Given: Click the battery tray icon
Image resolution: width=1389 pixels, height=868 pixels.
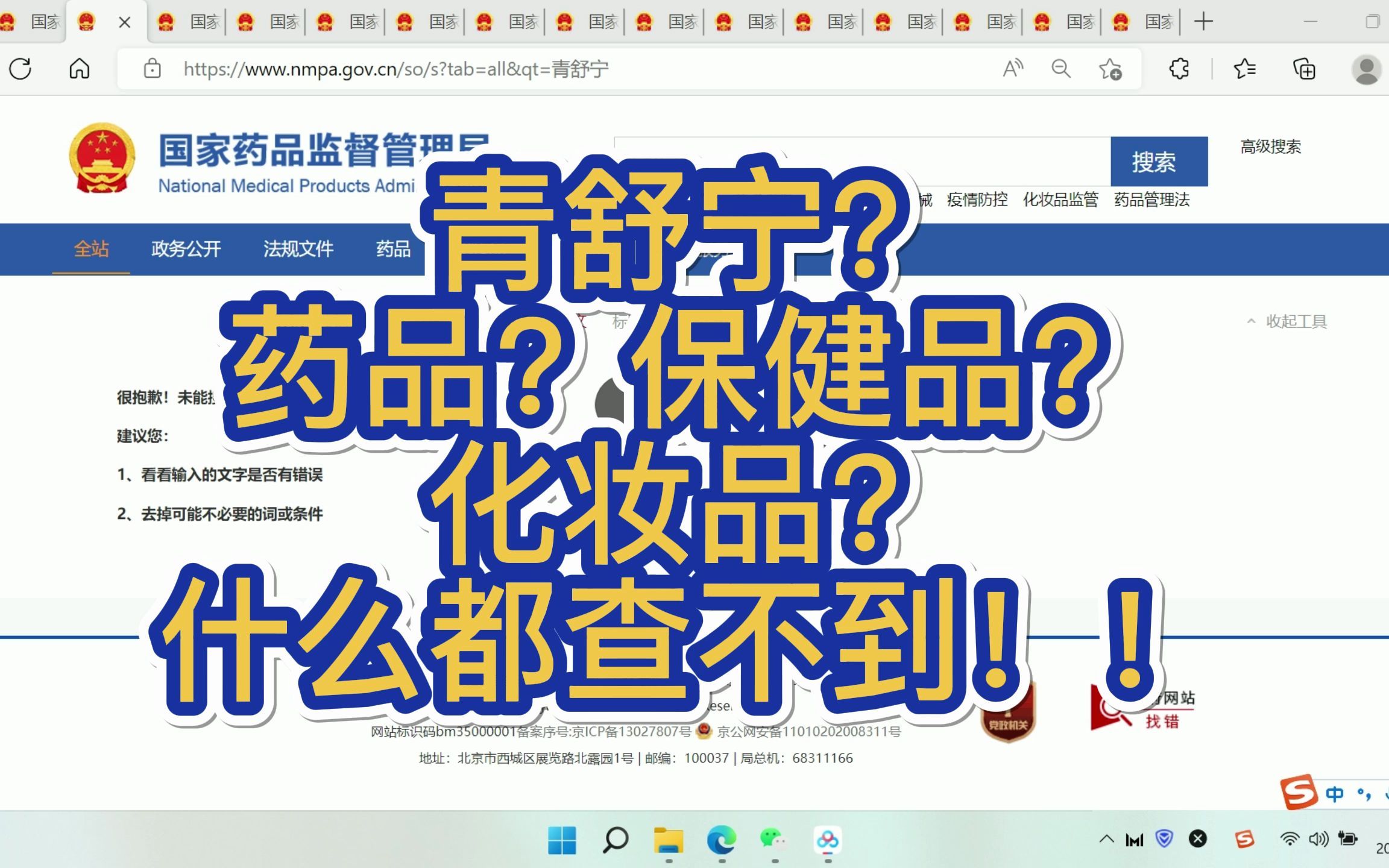Looking at the screenshot, I should coord(1347,838).
